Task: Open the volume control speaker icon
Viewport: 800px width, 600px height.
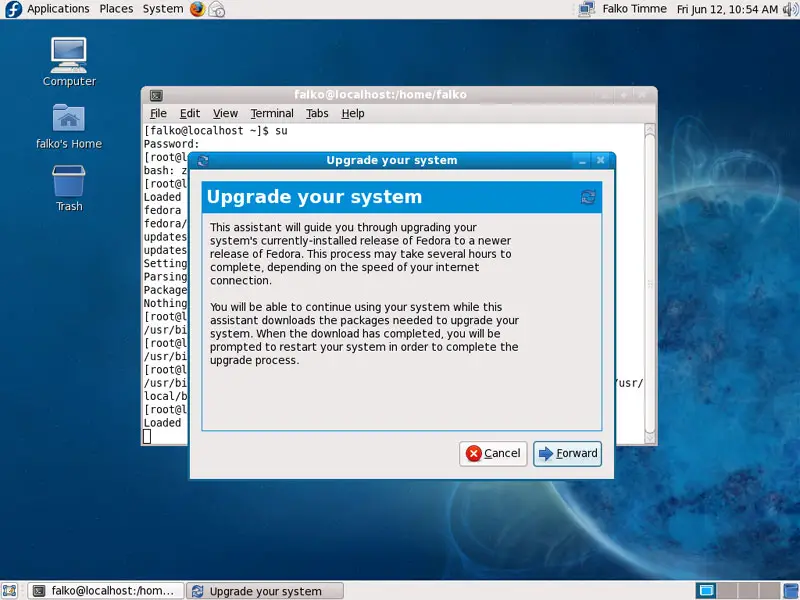Action: pyautogui.click(x=790, y=9)
